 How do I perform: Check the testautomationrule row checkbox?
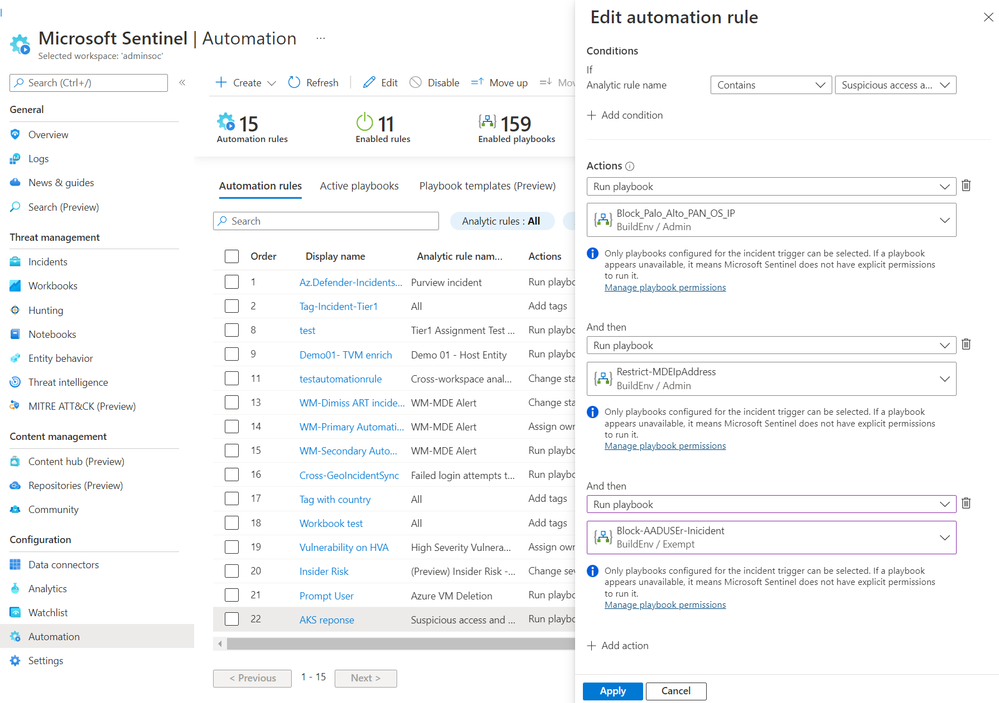pos(232,378)
